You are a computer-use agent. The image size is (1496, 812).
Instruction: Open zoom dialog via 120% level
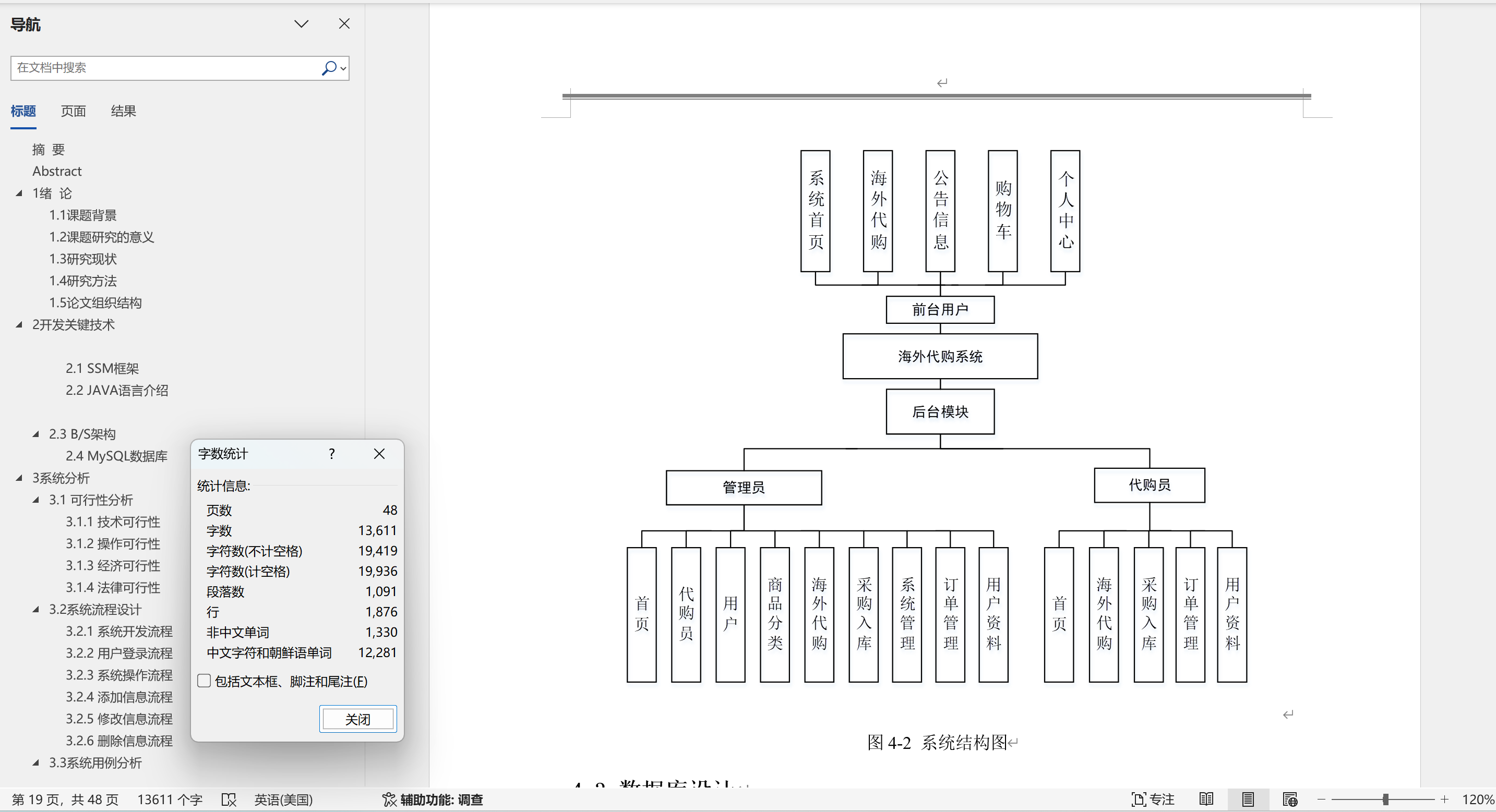1477,800
